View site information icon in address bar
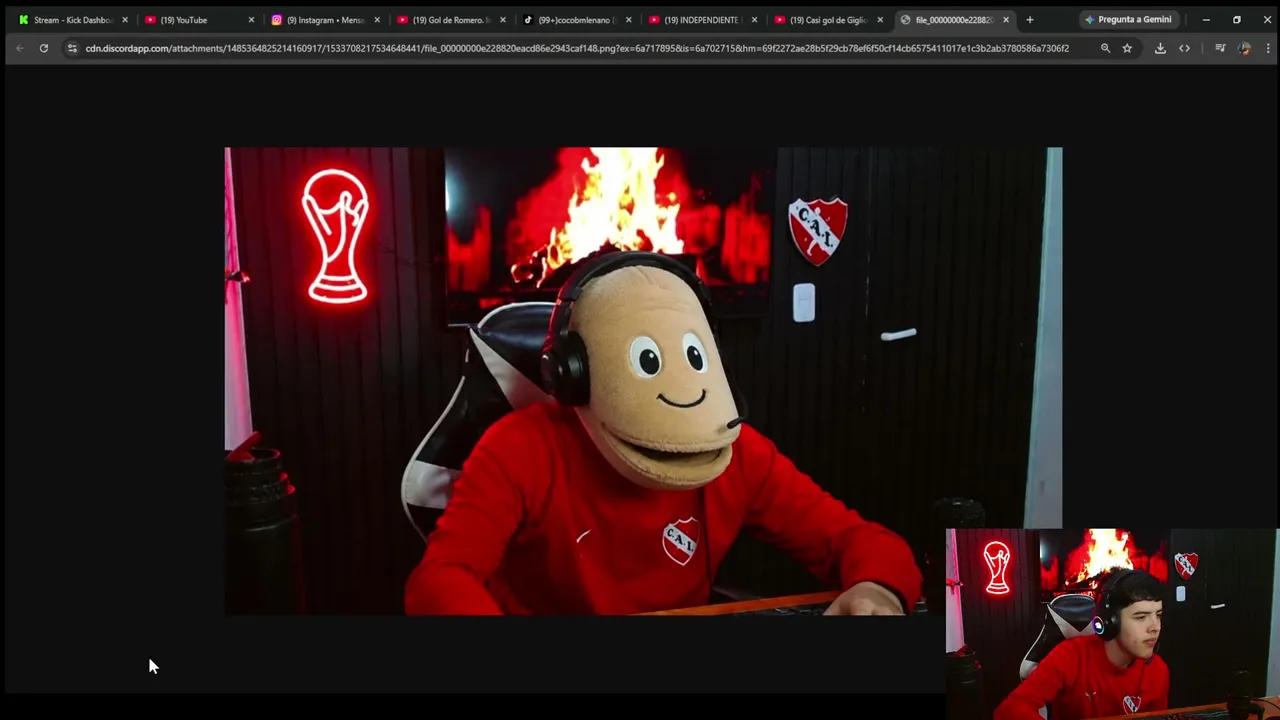The height and width of the screenshot is (720, 1280). 72,48
